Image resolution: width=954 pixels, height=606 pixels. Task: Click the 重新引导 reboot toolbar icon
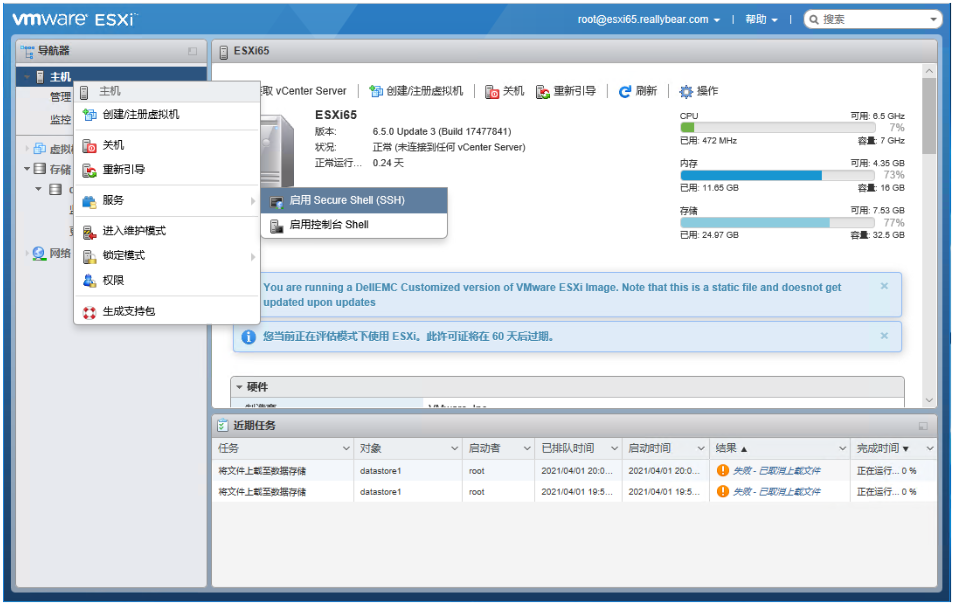point(543,91)
